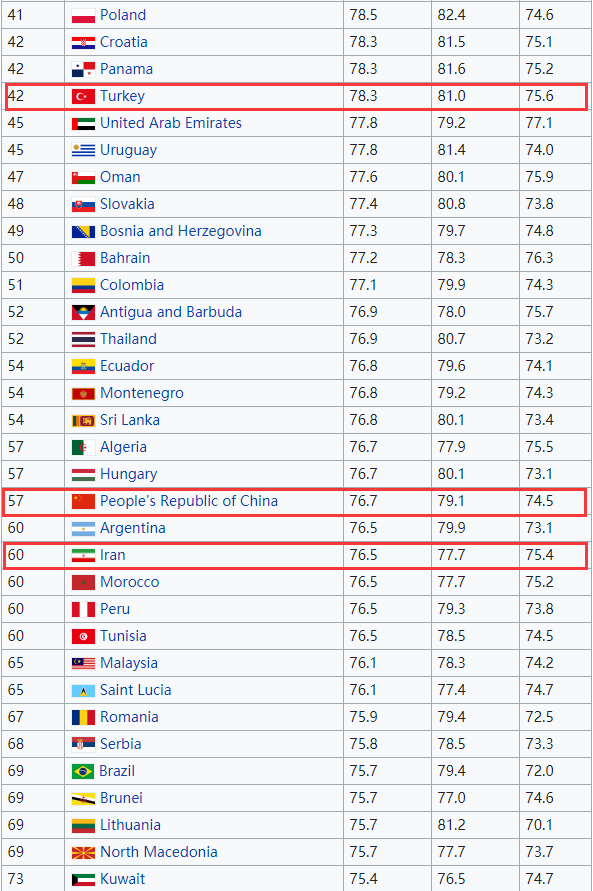Go to the Uruguay page link
The image size is (593, 891).
(x=128, y=150)
